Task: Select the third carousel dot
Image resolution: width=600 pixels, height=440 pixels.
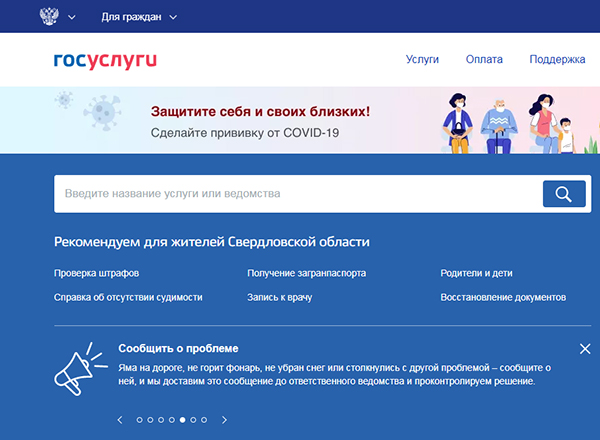Action: pos(161,420)
